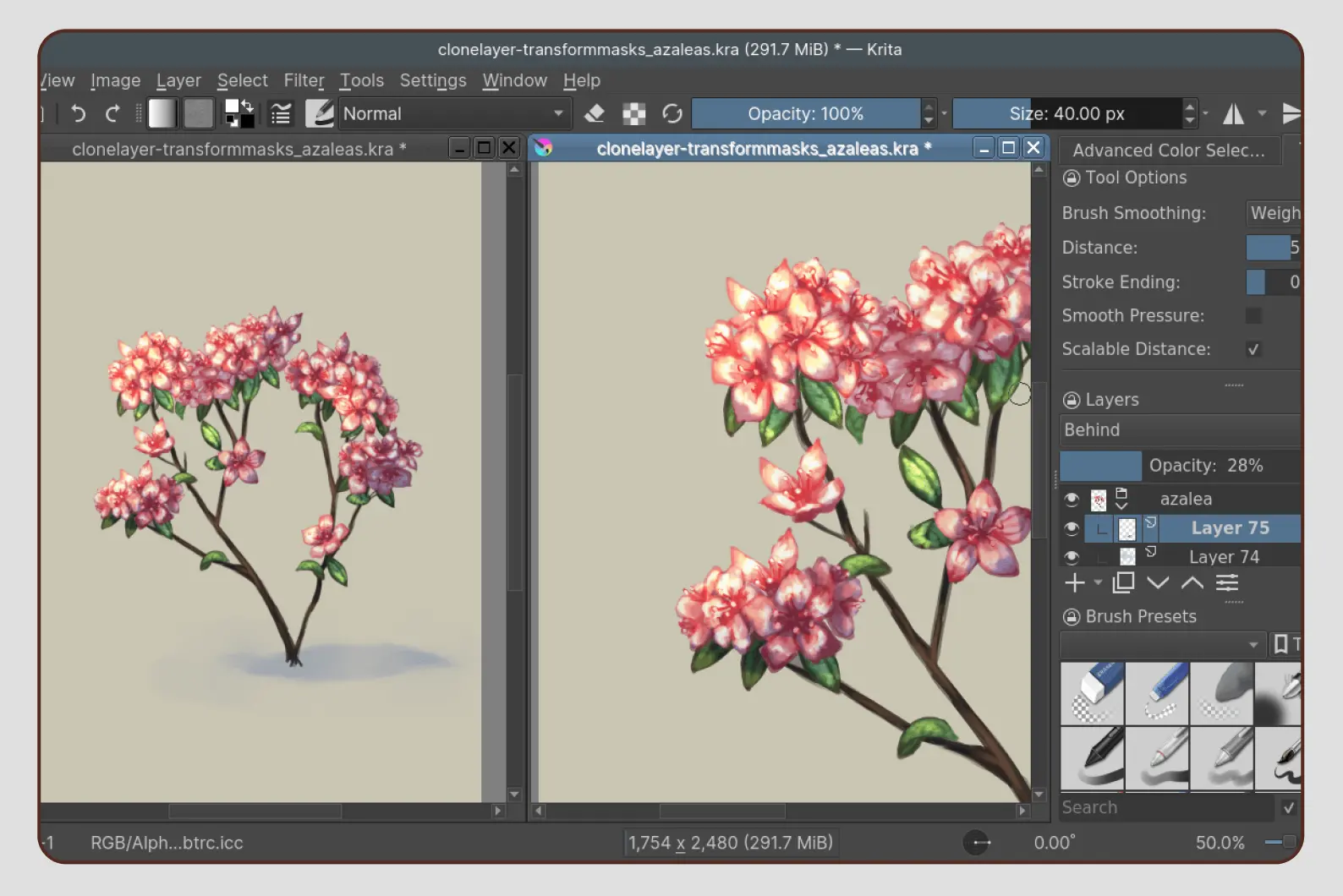
Task: Click Krita icon in right subwindow title
Action: click(543, 148)
